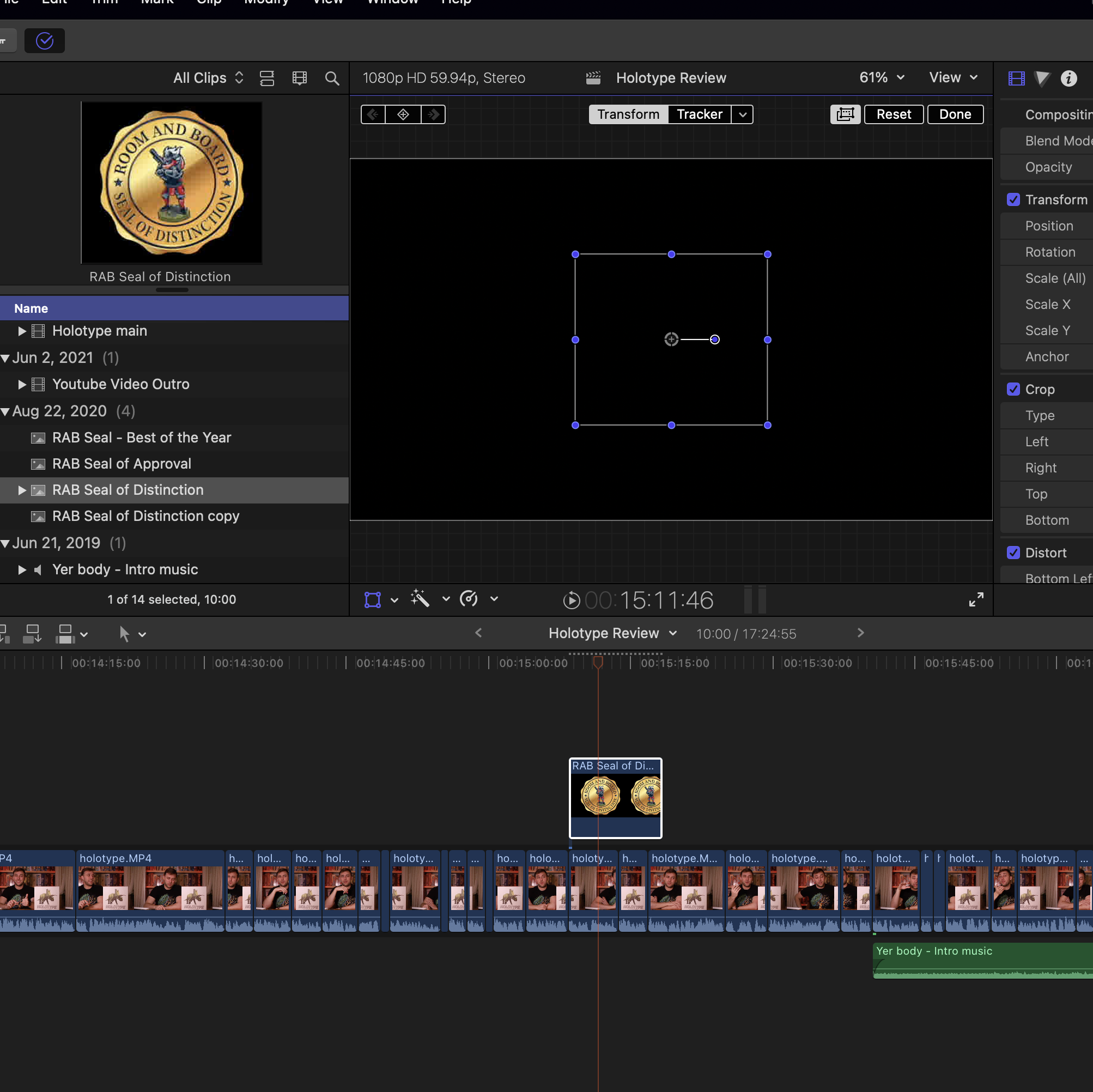Expand viewer to full screen
Viewport: 1093px width, 1092px height.
976,600
